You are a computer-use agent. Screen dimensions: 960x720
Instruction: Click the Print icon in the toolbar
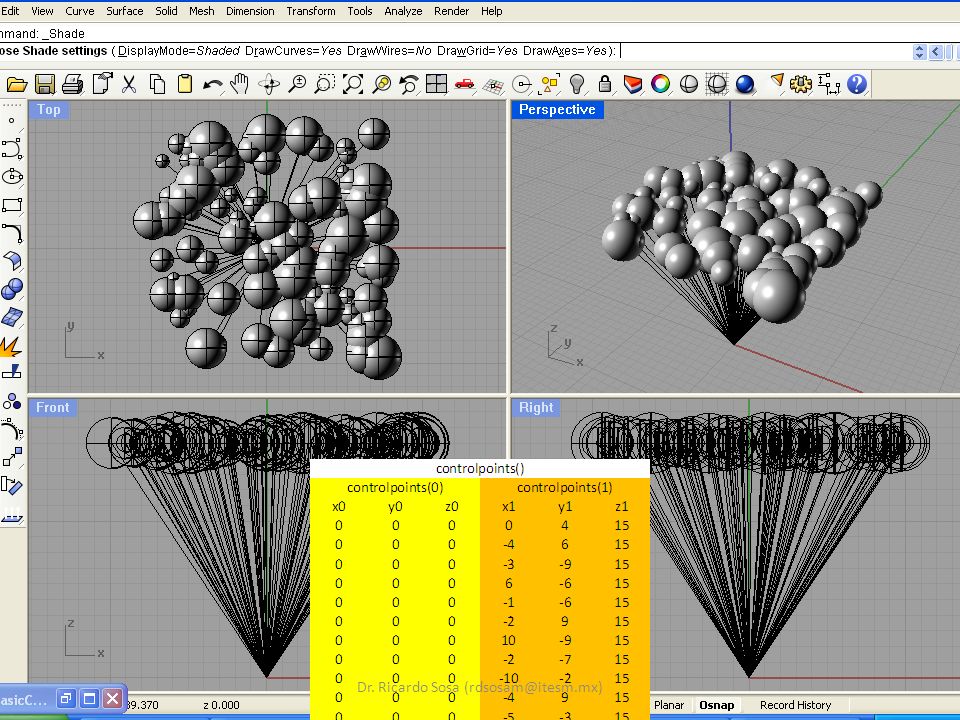(73, 84)
